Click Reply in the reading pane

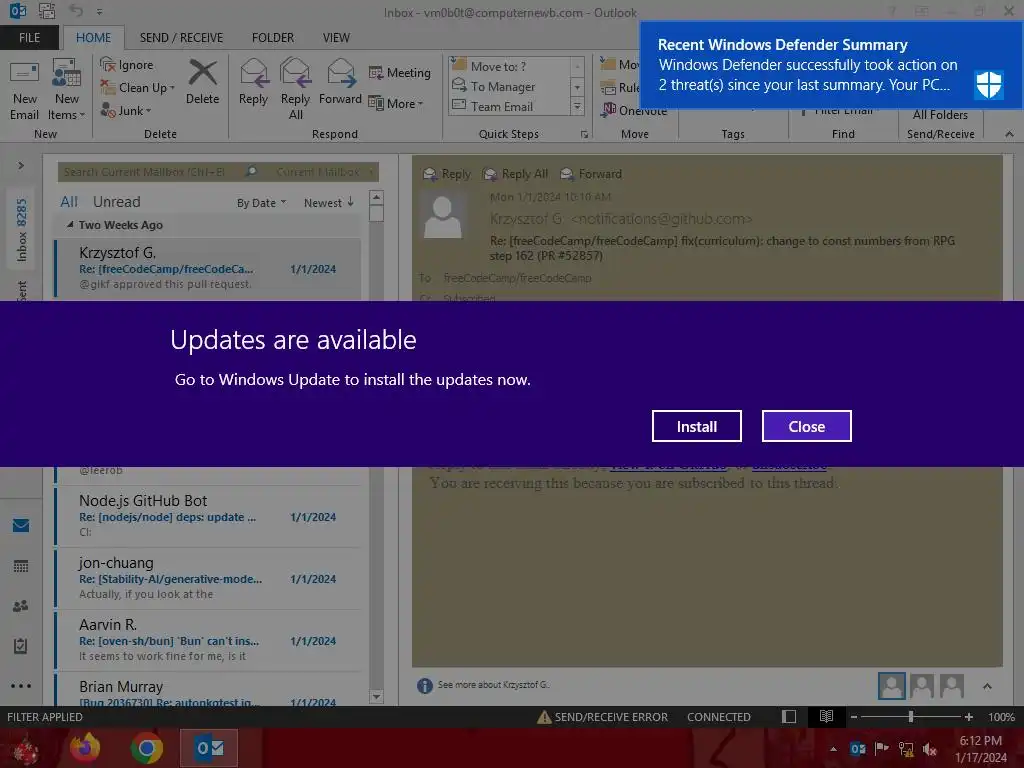tap(447, 174)
